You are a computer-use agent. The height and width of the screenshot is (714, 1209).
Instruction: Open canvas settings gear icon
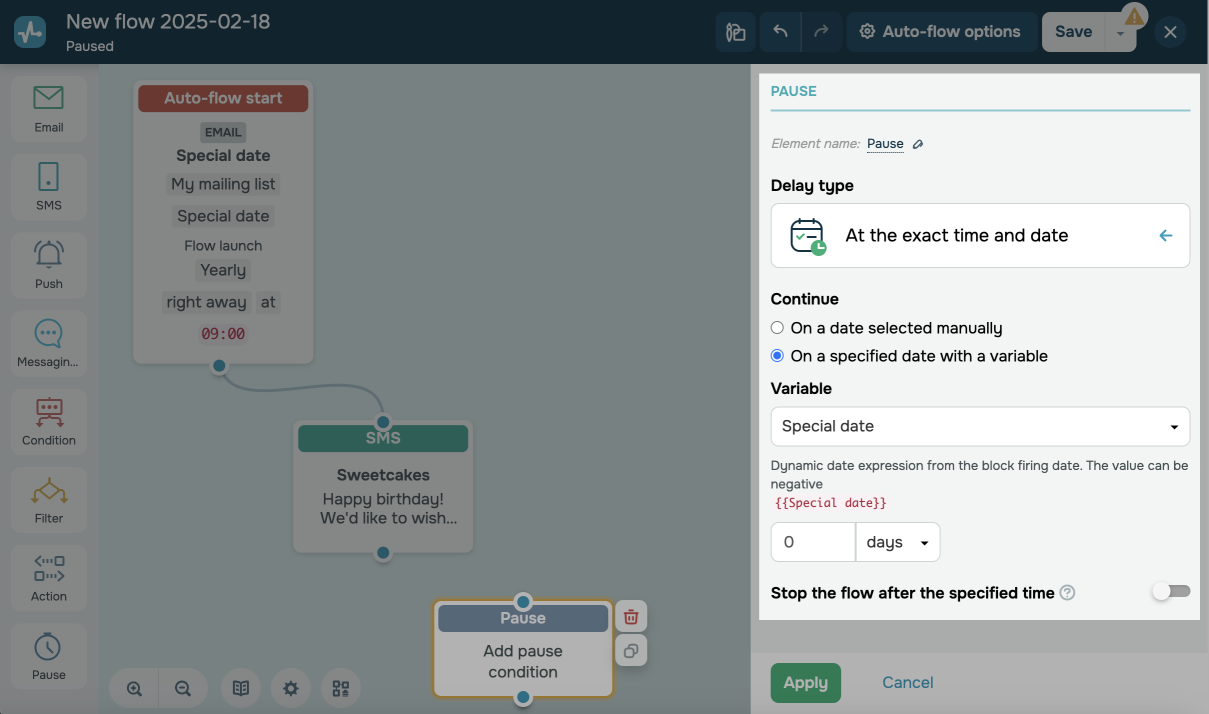(x=291, y=688)
